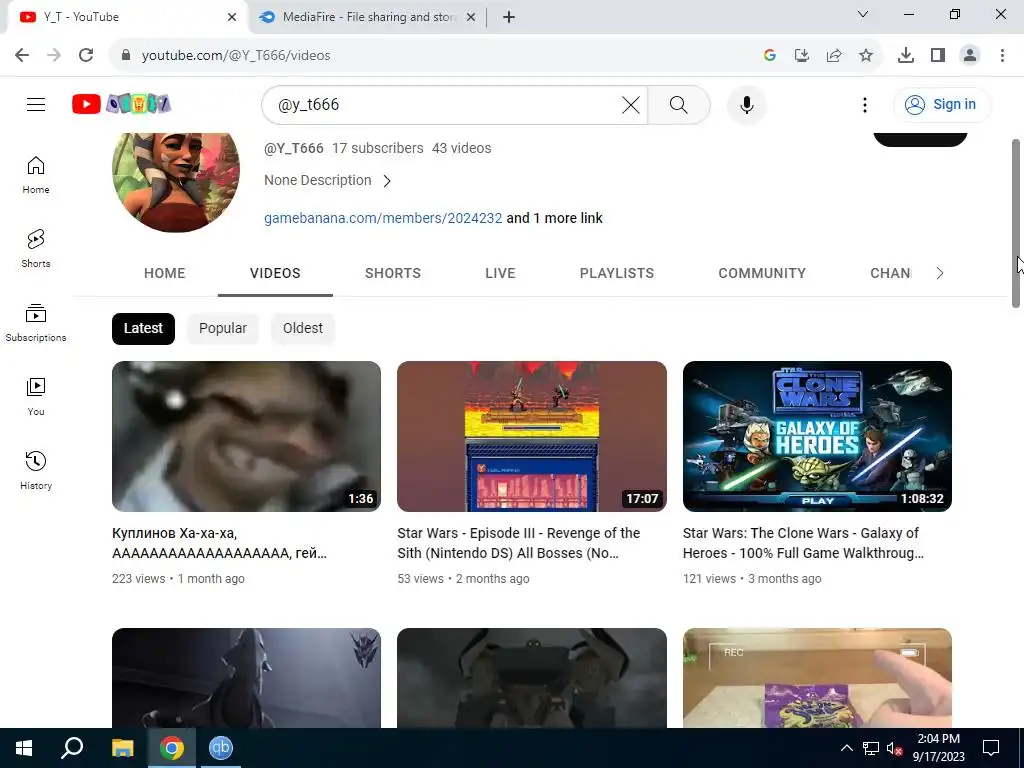Click the channel avatar picture
The image size is (1024, 768).
tap(176, 182)
